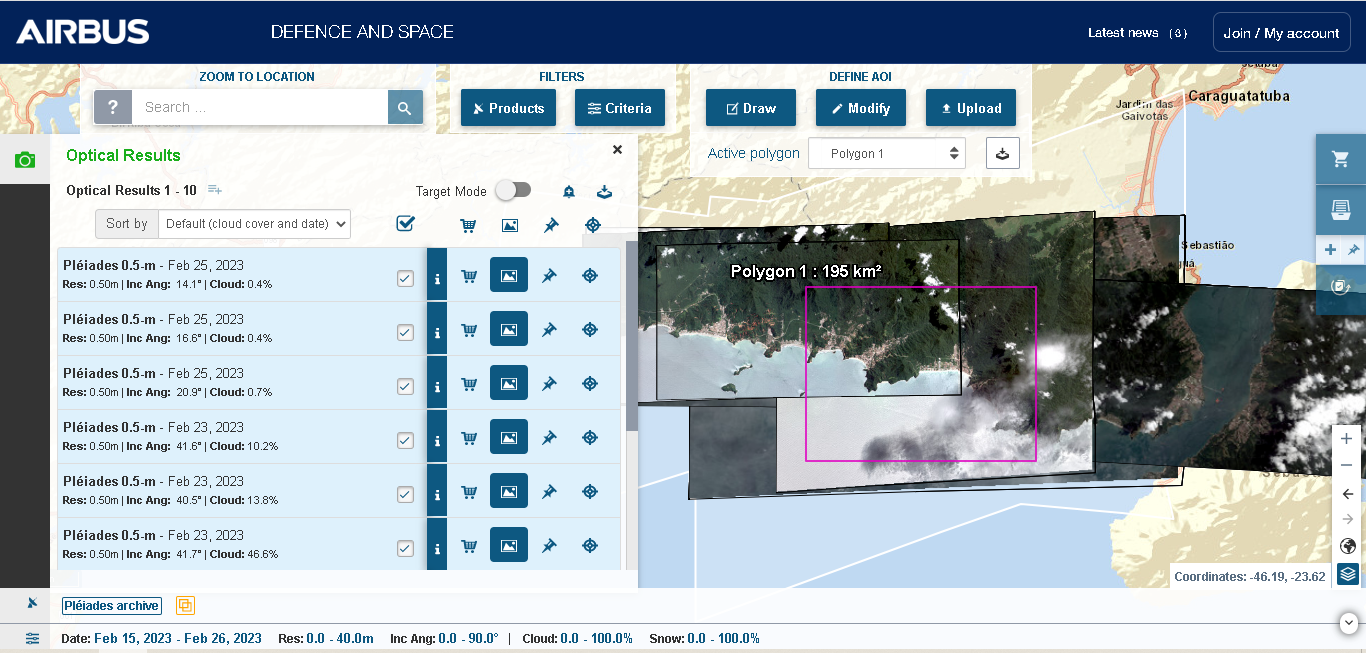This screenshot has height=653, width=1366.
Task: Target the Inc Ang 20.9° result footprint
Action: (590, 384)
